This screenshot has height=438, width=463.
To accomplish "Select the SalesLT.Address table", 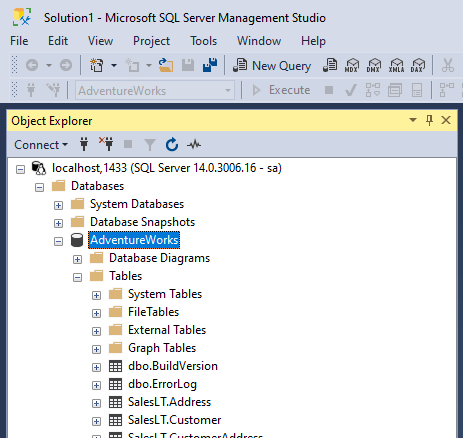I will pyautogui.click(x=169, y=402).
